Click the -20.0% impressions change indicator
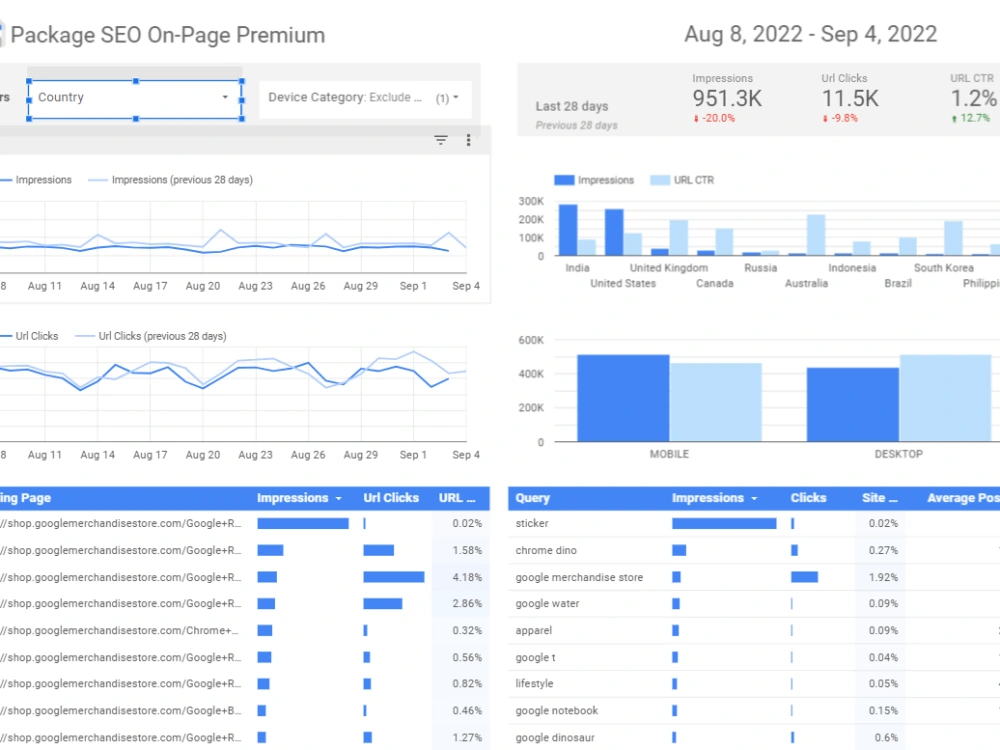Image resolution: width=1000 pixels, height=750 pixels. 714,118
